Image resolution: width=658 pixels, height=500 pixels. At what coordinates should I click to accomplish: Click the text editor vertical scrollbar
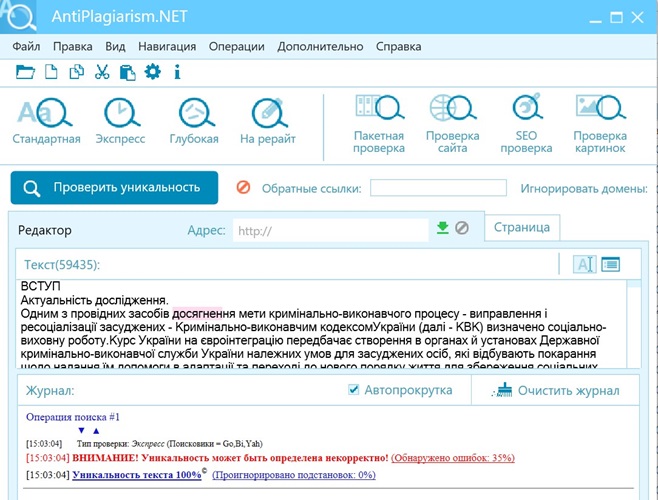tap(634, 323)
